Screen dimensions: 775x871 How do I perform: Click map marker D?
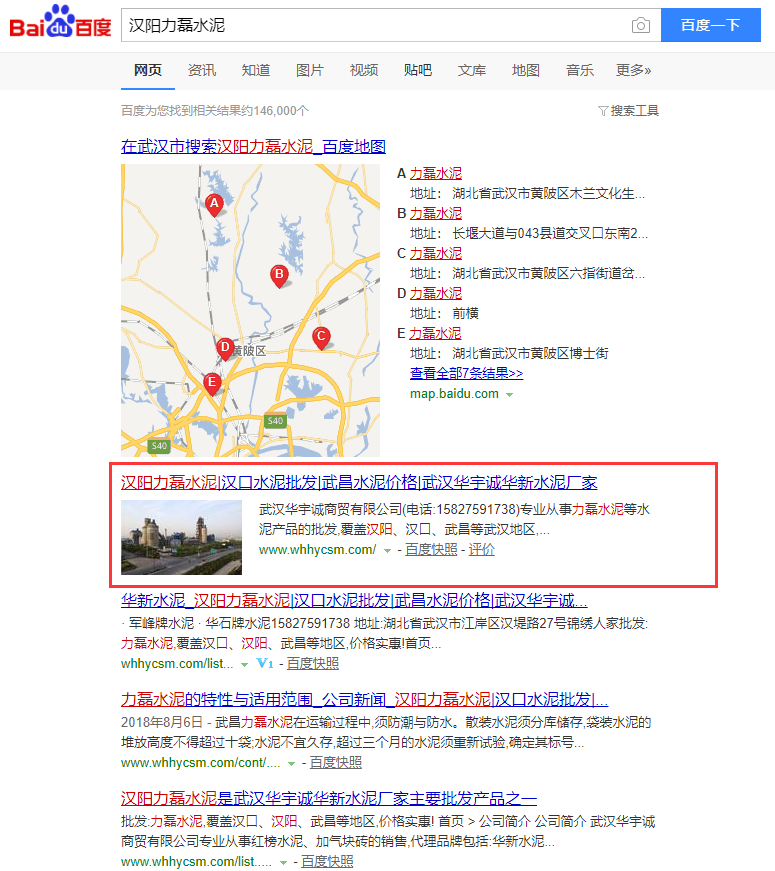point(225,349)
